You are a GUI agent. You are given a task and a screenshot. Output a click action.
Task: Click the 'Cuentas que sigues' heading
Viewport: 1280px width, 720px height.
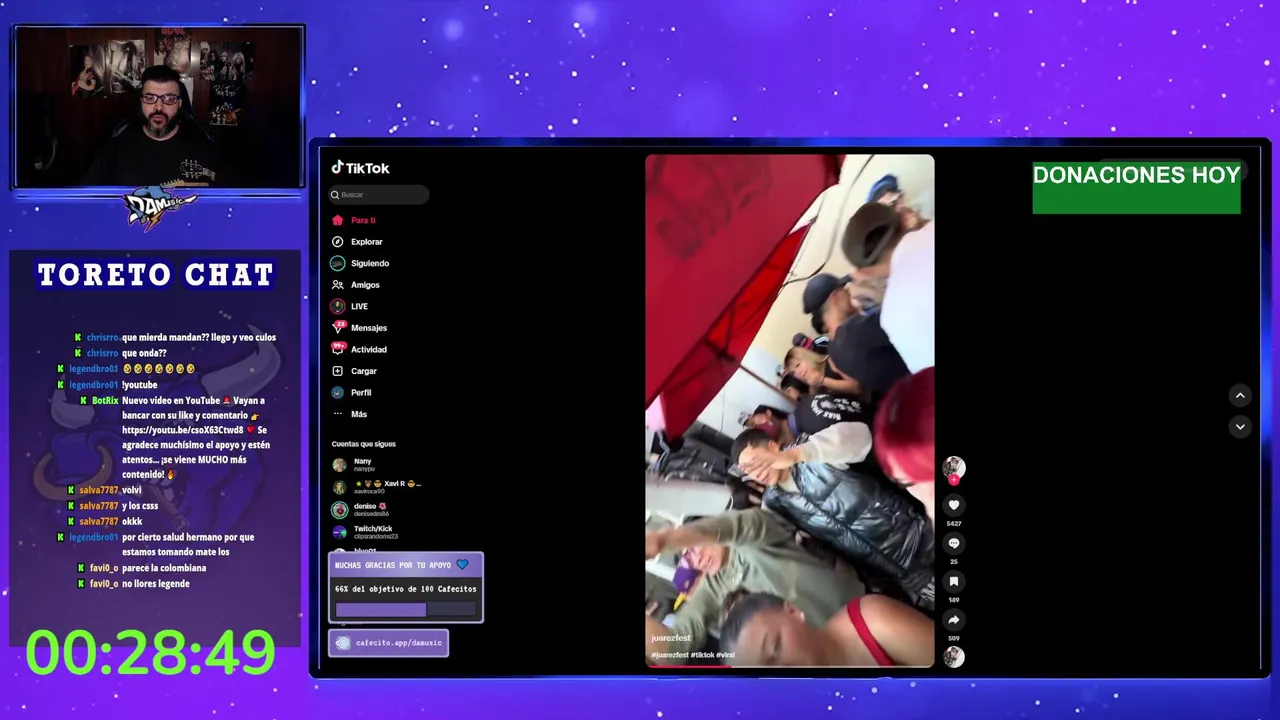[364, 444]
